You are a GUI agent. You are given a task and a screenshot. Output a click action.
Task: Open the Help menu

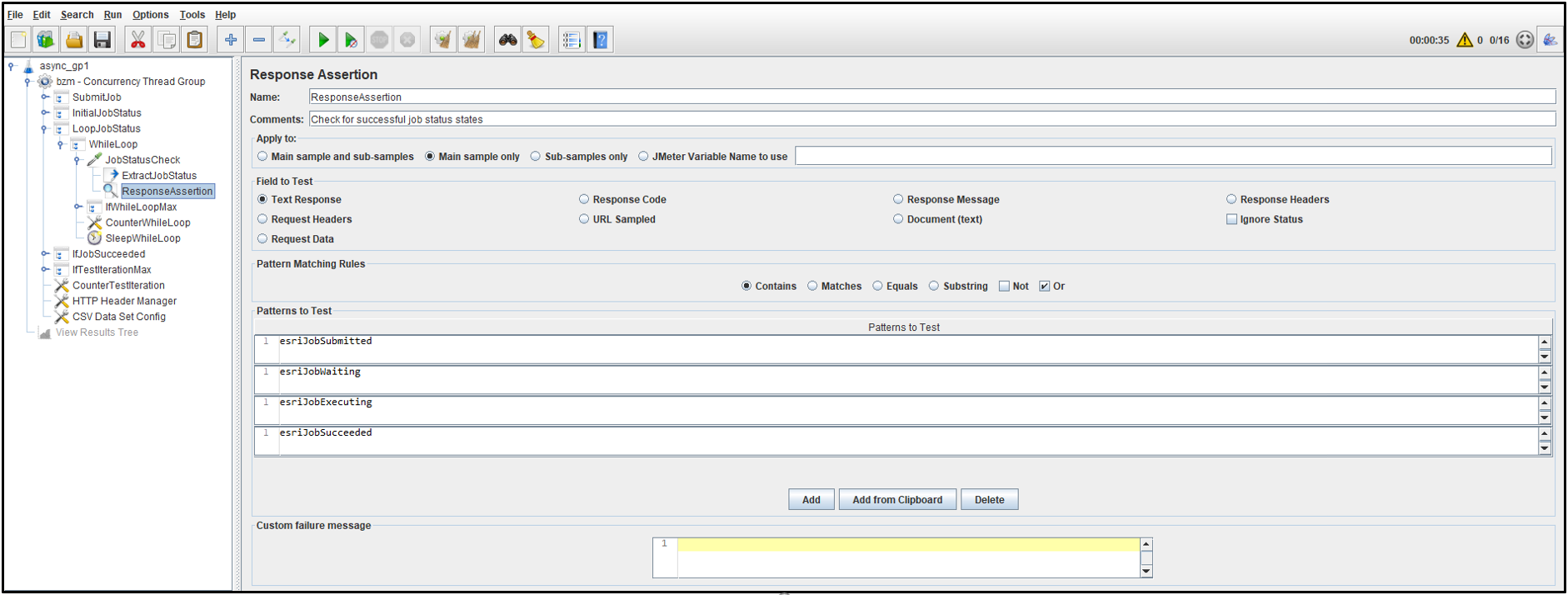pyautogui.click(x=225, y=14)
